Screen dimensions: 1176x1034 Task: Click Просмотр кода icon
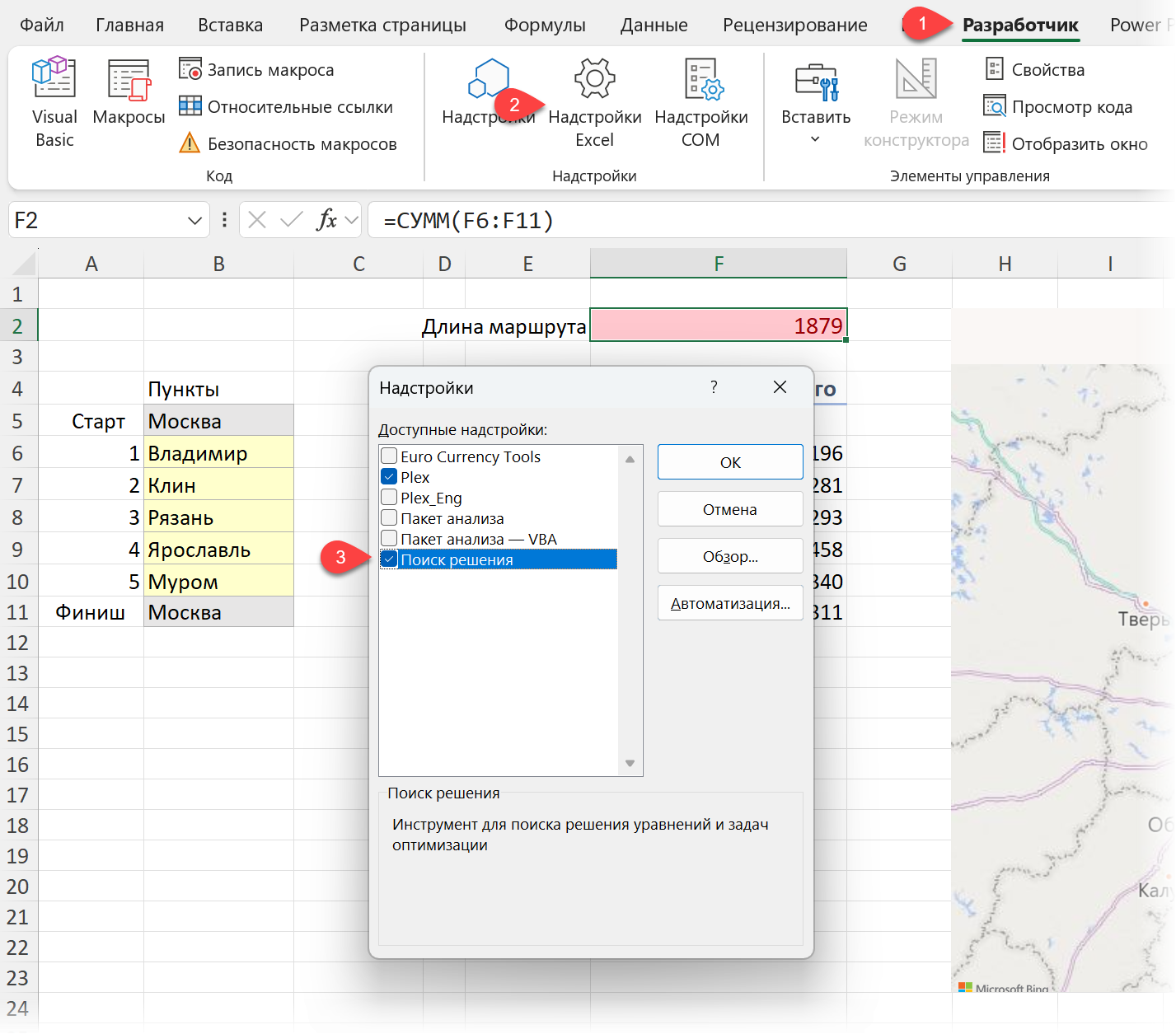[995, 107]
